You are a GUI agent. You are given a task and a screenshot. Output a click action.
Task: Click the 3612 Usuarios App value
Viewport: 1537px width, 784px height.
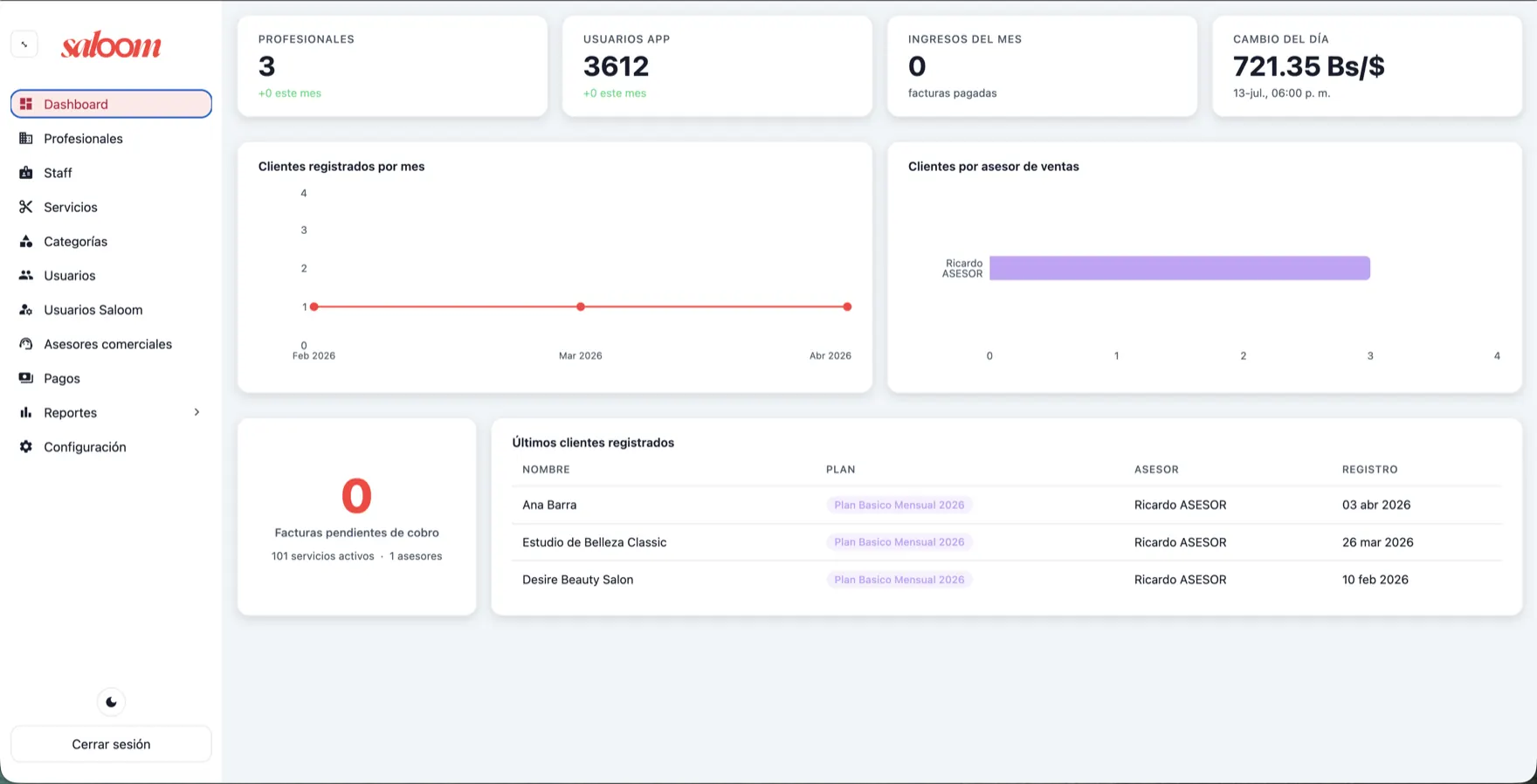616,66
